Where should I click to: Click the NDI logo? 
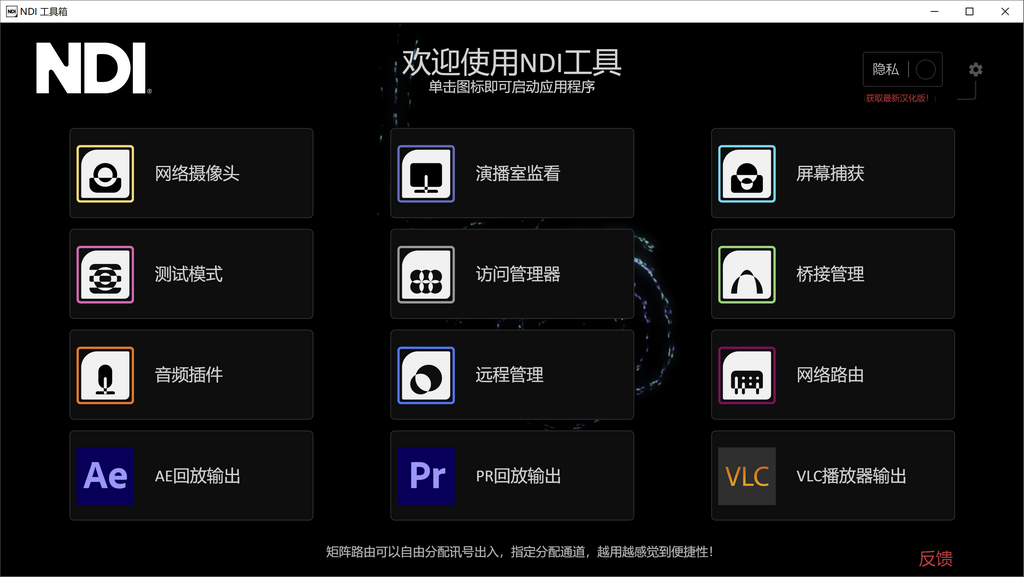coord(93,69)
